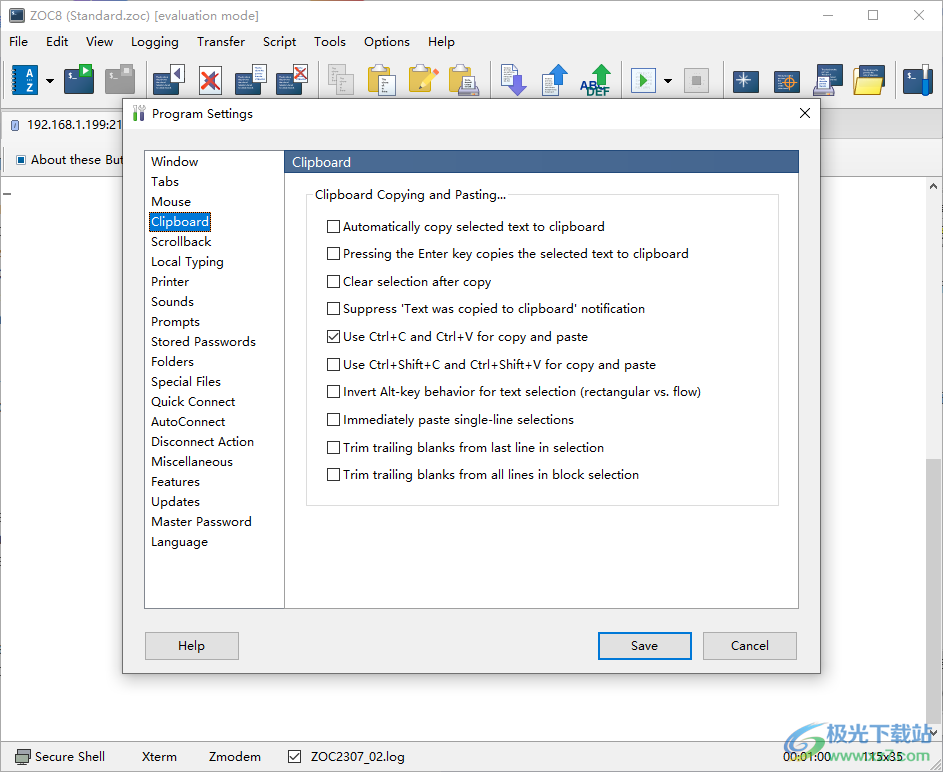Click the Cancel button in settings
The width and height of the screenshot is (943, 772).
(749, 646)
